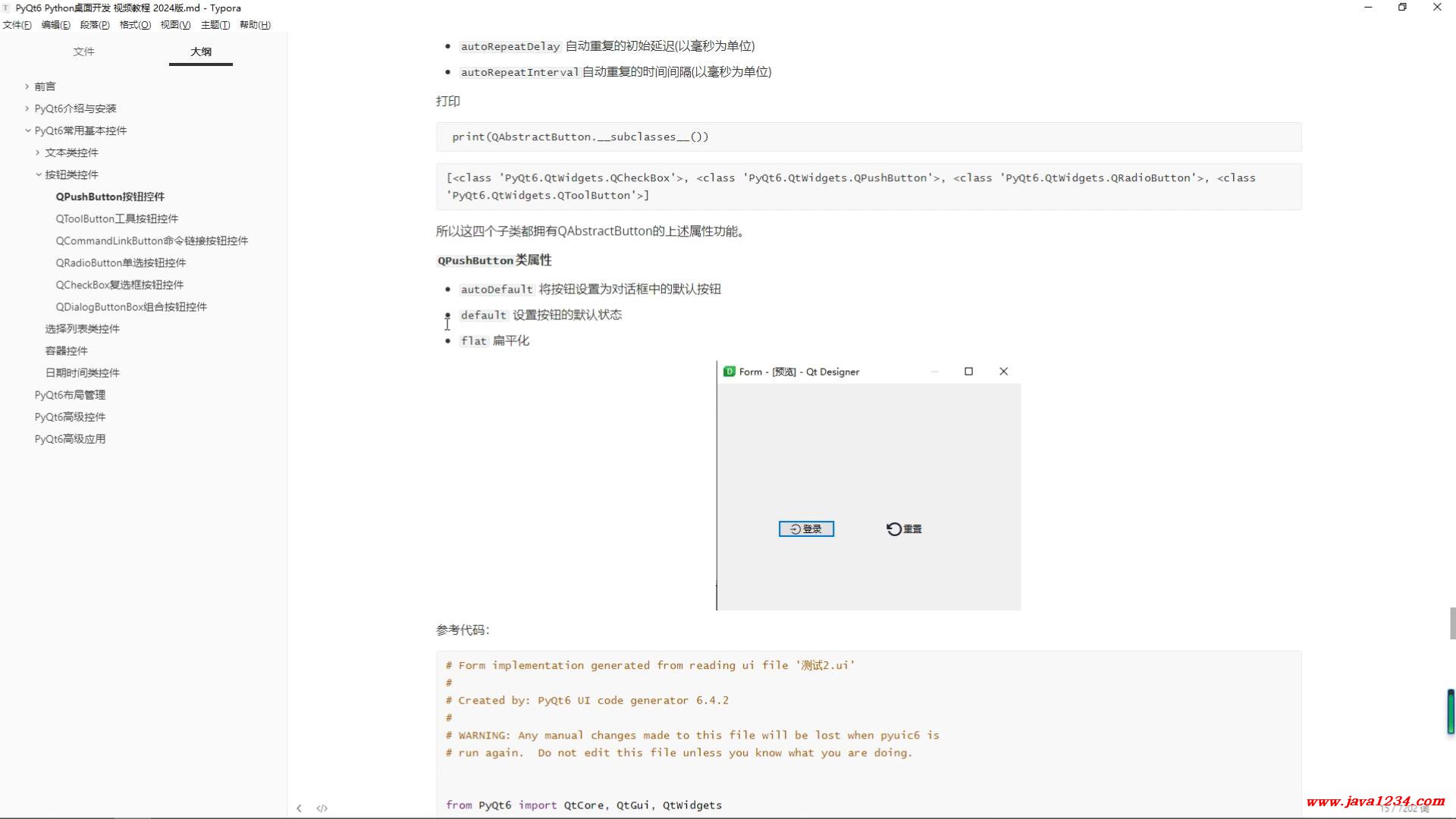Click the 打印 paragraph text

tap(448, 101)
